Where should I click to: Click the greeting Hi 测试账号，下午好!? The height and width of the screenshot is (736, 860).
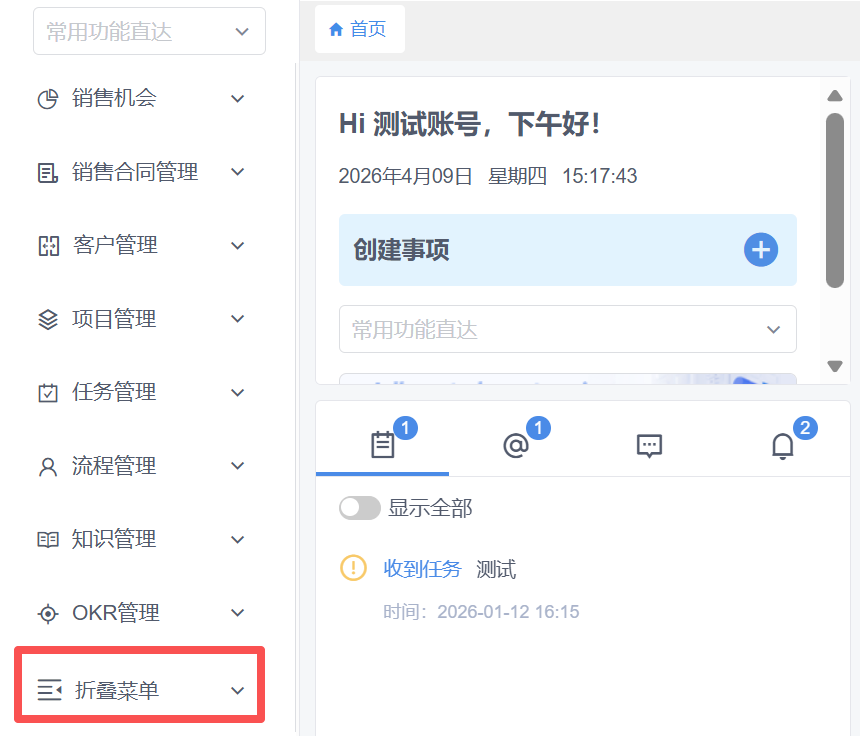coord(469,124)
